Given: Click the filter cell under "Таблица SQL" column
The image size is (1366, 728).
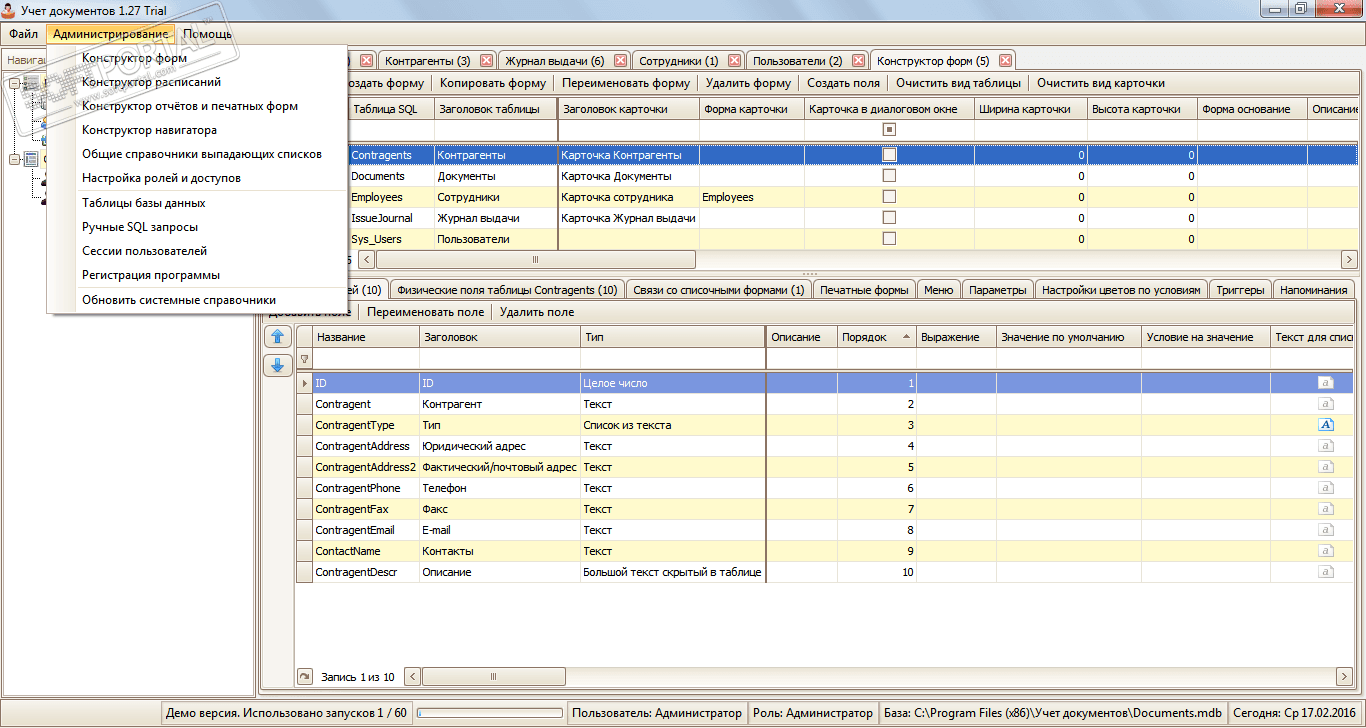Looking at the screenshot, I should (392, 130).
